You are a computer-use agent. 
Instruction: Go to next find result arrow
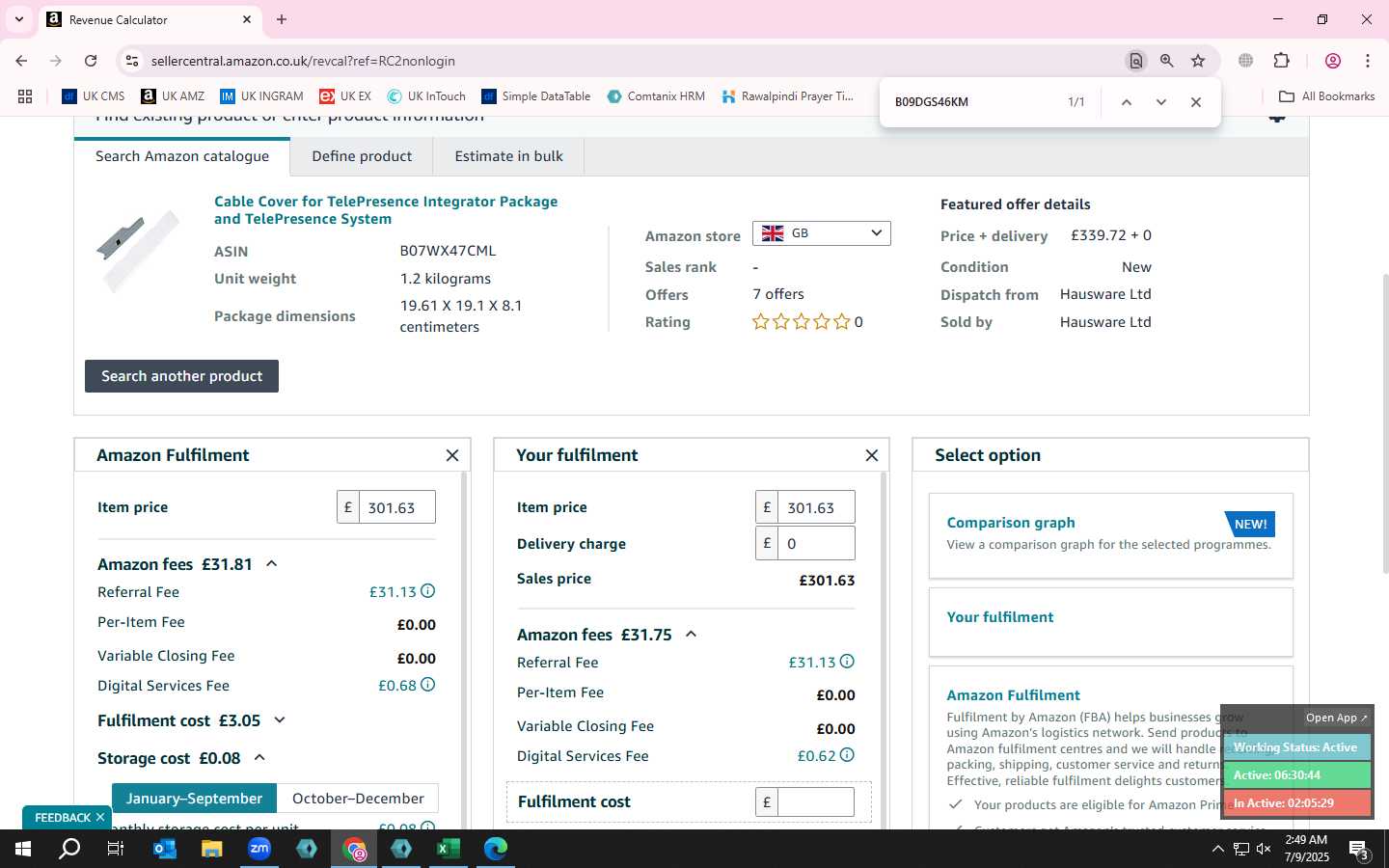[1161, 102]
